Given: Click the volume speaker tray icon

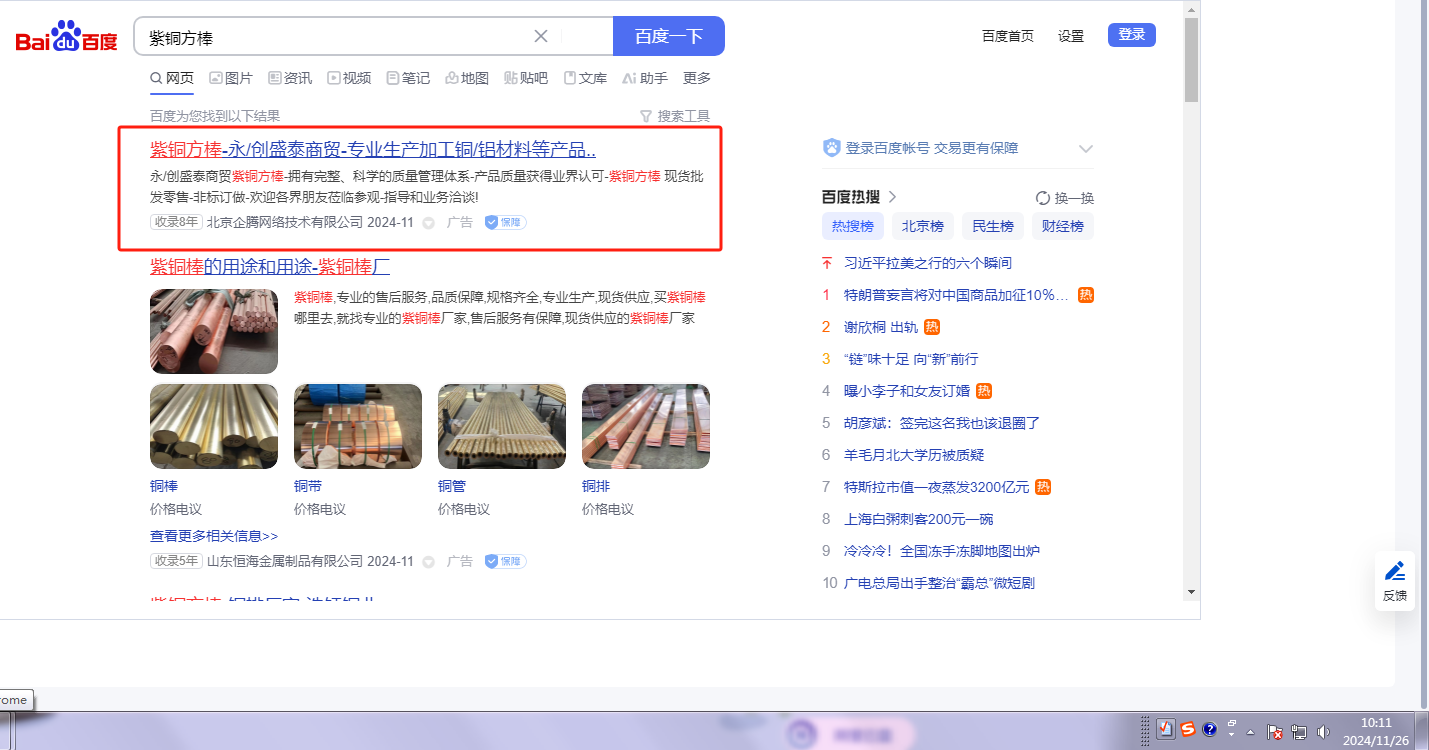Looking at the screenshot, I should pos(1325,732).
